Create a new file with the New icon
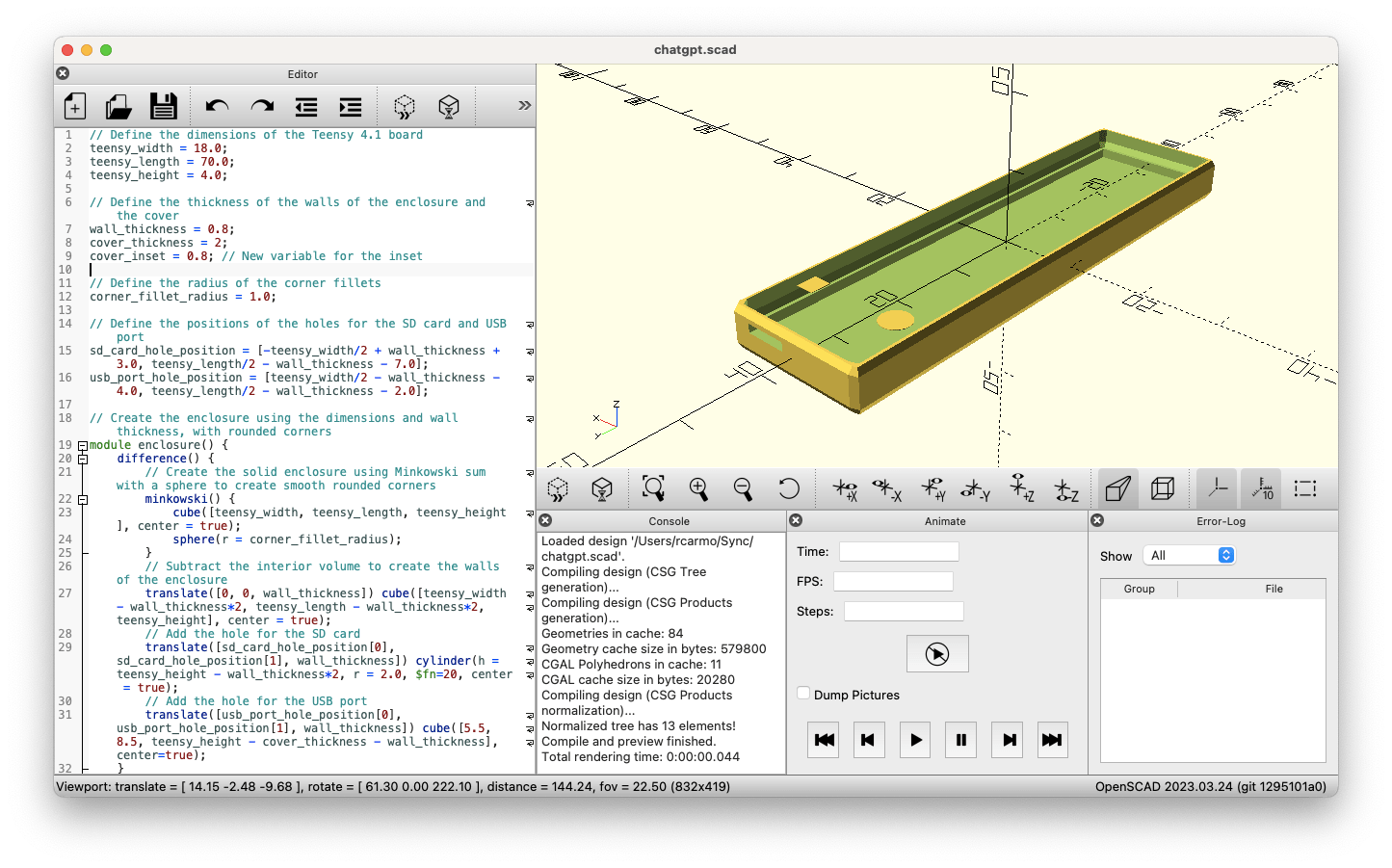1392x868 pixels. 75,106
